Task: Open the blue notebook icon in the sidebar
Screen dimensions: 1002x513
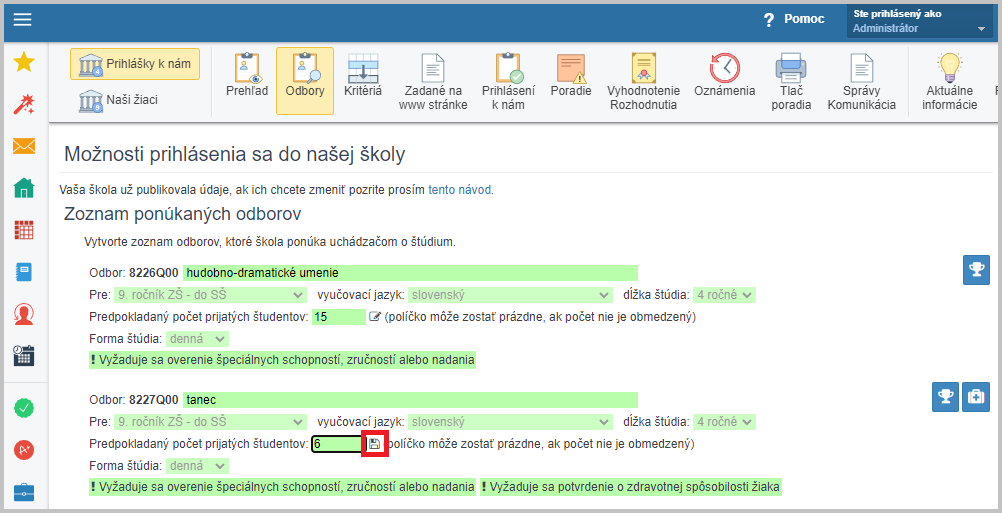Action: (24, 272)
